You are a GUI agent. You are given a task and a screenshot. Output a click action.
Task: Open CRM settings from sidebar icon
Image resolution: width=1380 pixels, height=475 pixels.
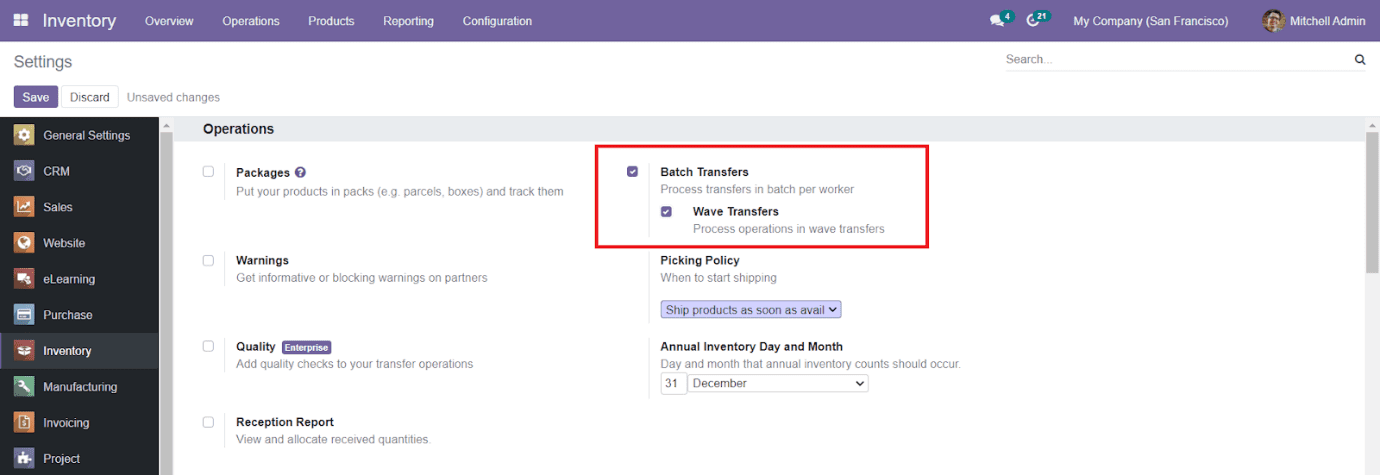24,171
